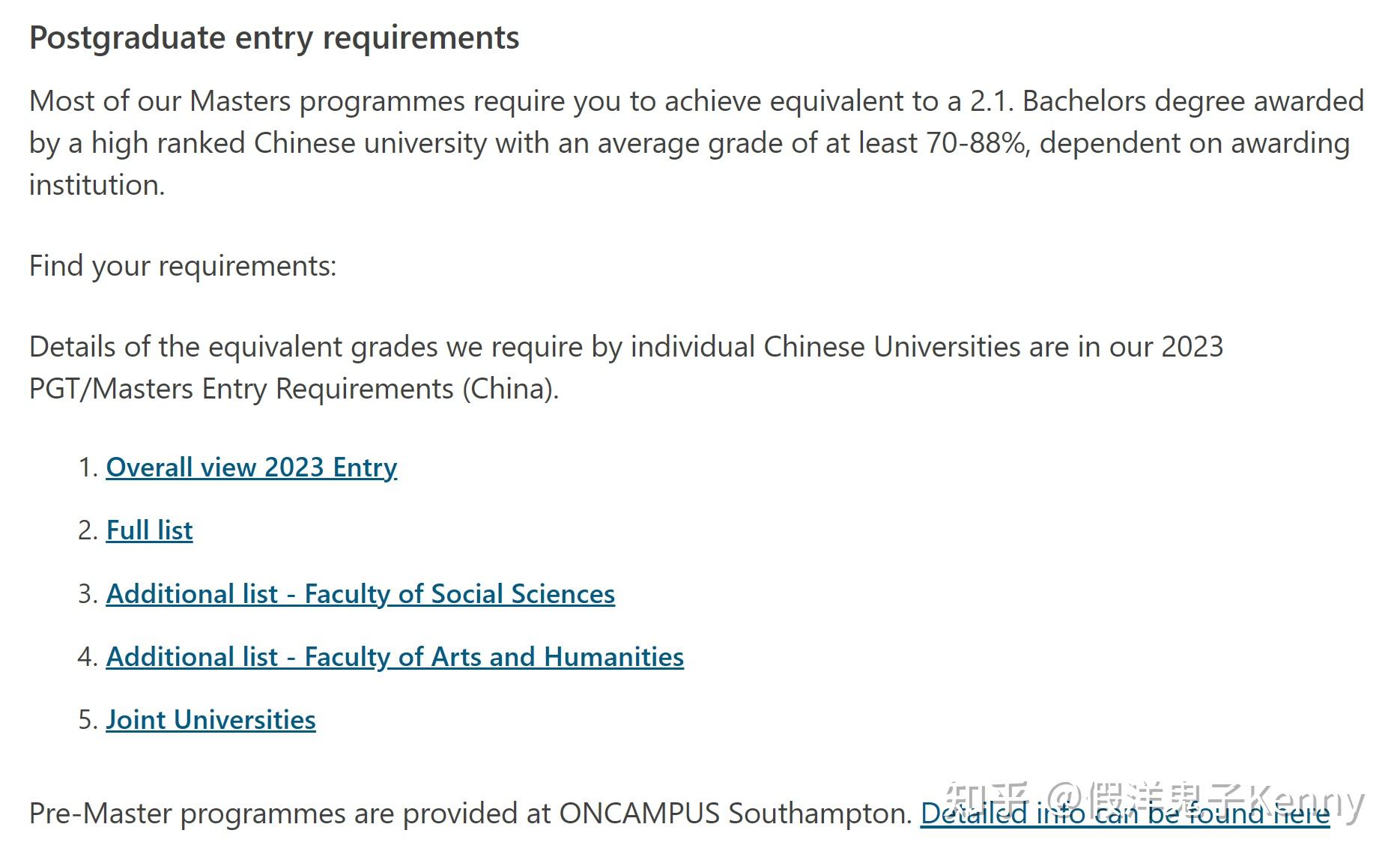Click the Postgraduate entry requirements heading
The width and height of the screenshot is (1400, 863).
(274, 37)
